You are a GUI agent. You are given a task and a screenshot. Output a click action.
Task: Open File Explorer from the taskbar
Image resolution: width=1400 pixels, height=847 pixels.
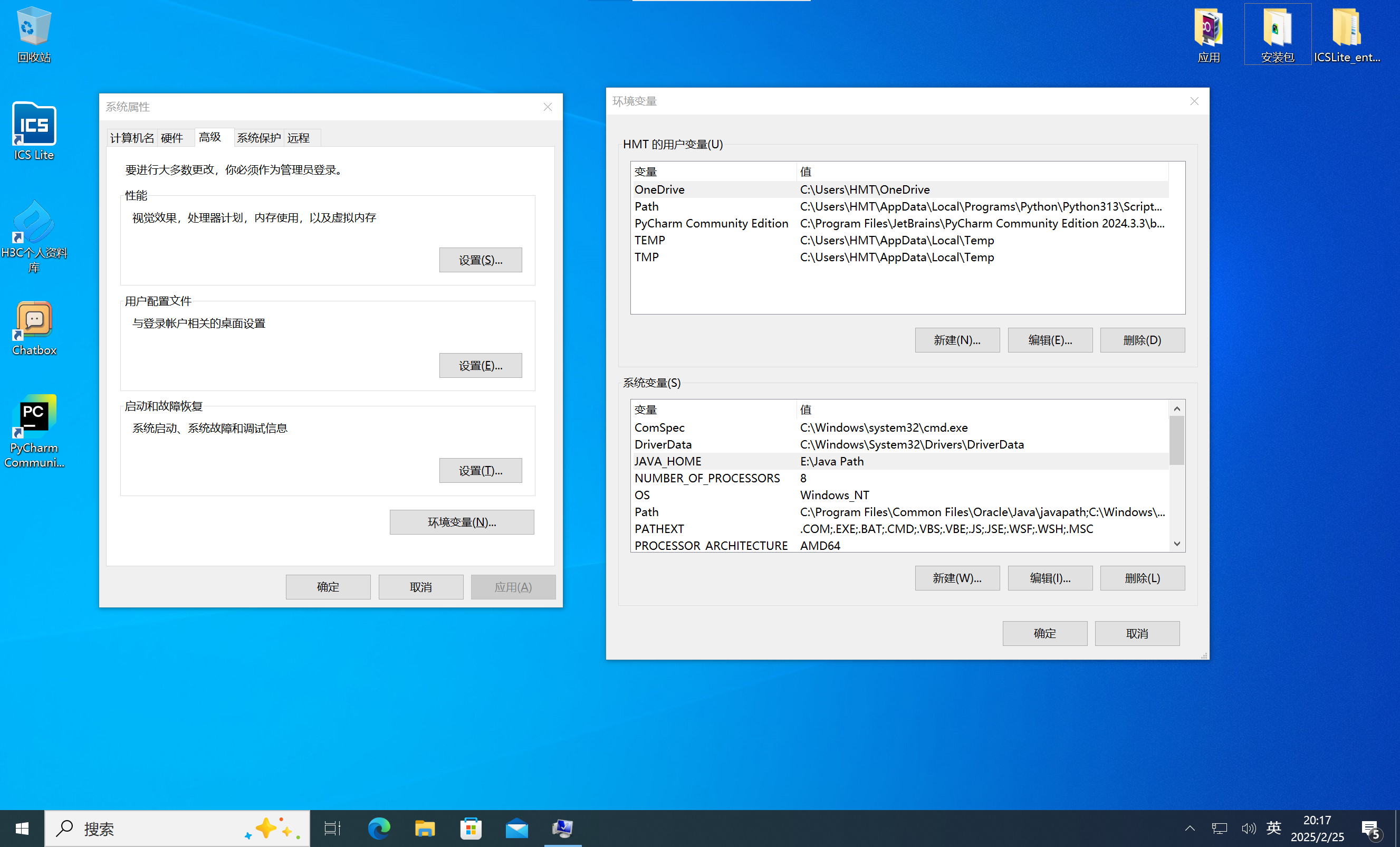click(425, 828)
